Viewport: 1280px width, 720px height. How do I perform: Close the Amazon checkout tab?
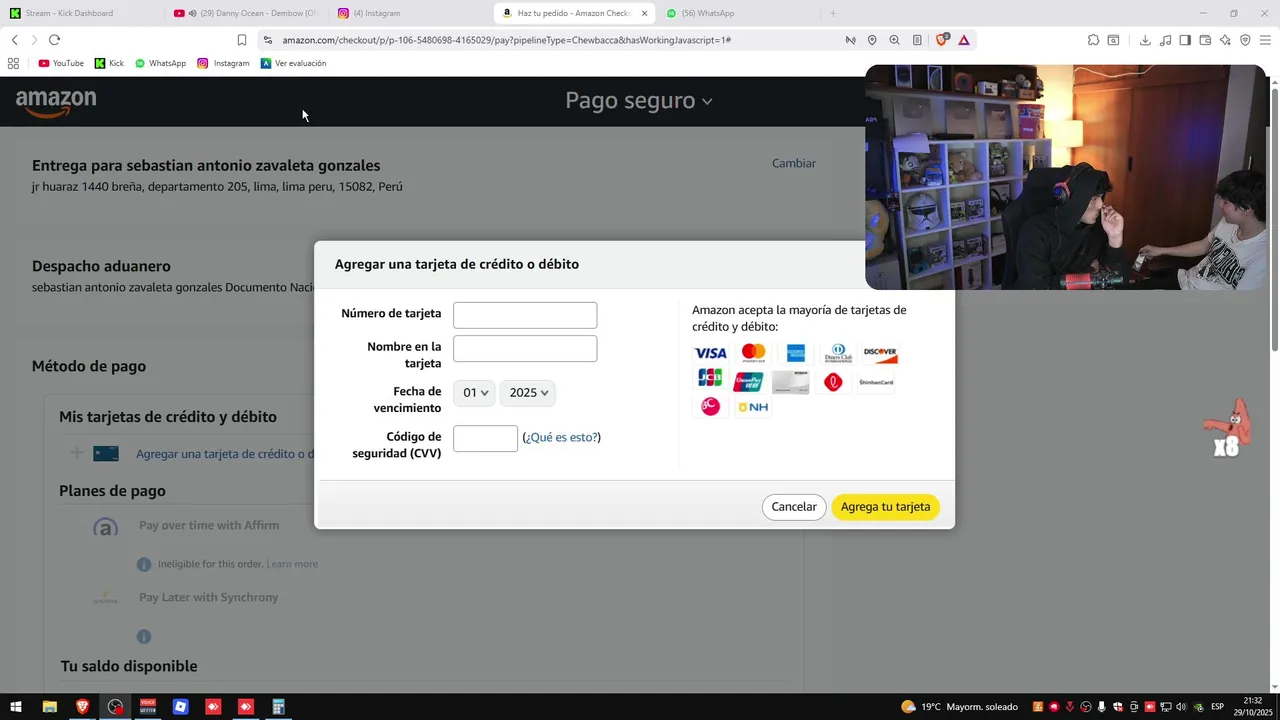point(644,13)
